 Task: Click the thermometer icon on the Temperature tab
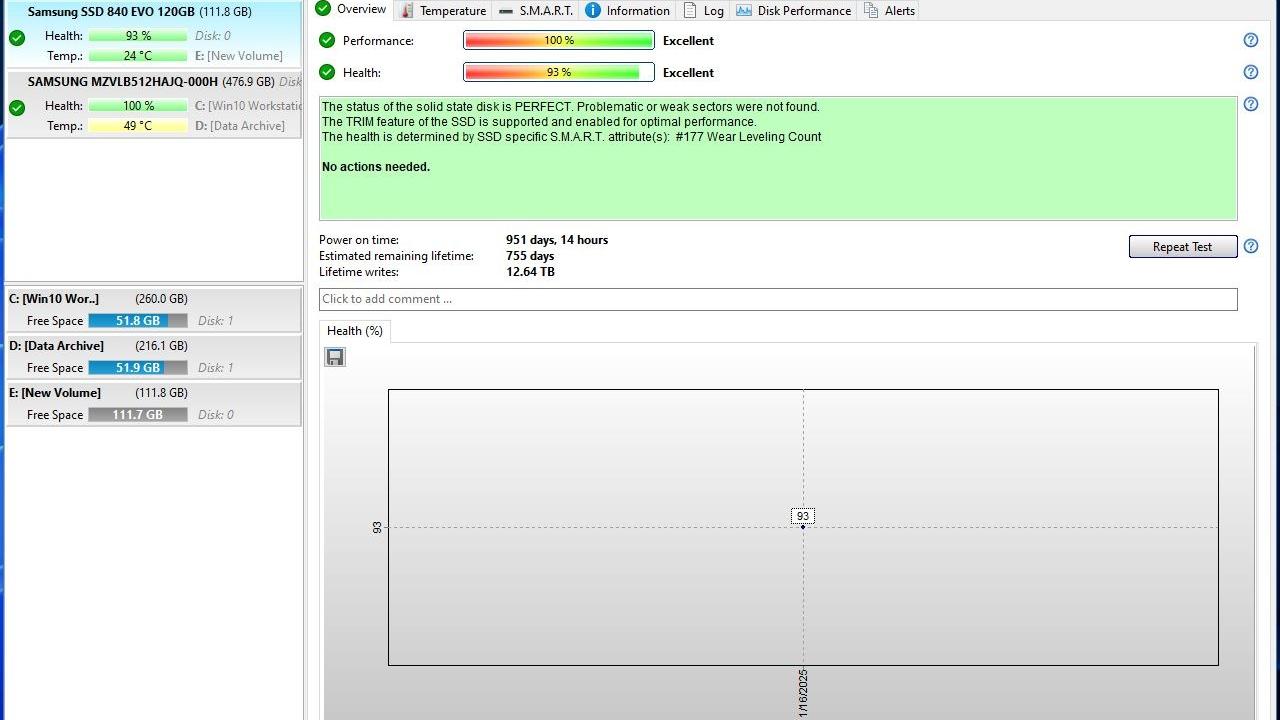click(407, 11)
